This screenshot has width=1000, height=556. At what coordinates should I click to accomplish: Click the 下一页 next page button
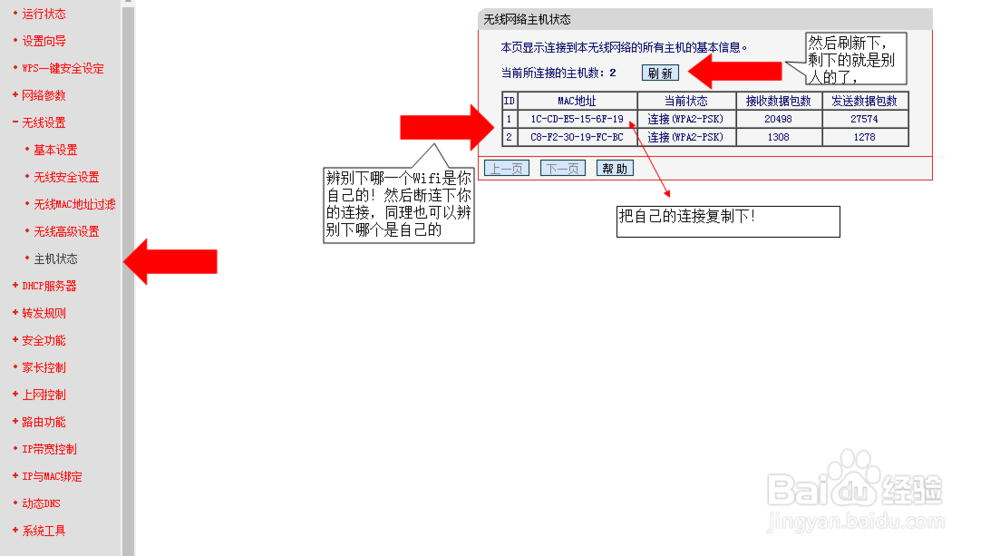562,168
